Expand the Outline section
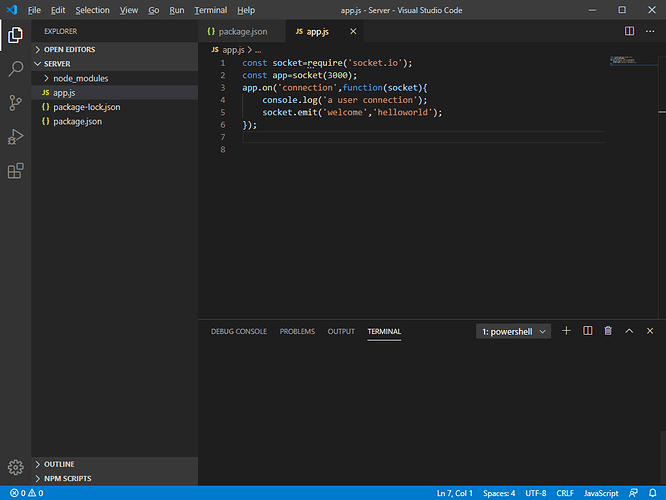The width and height of the screenshot is (666, 500). click(60, 464)
